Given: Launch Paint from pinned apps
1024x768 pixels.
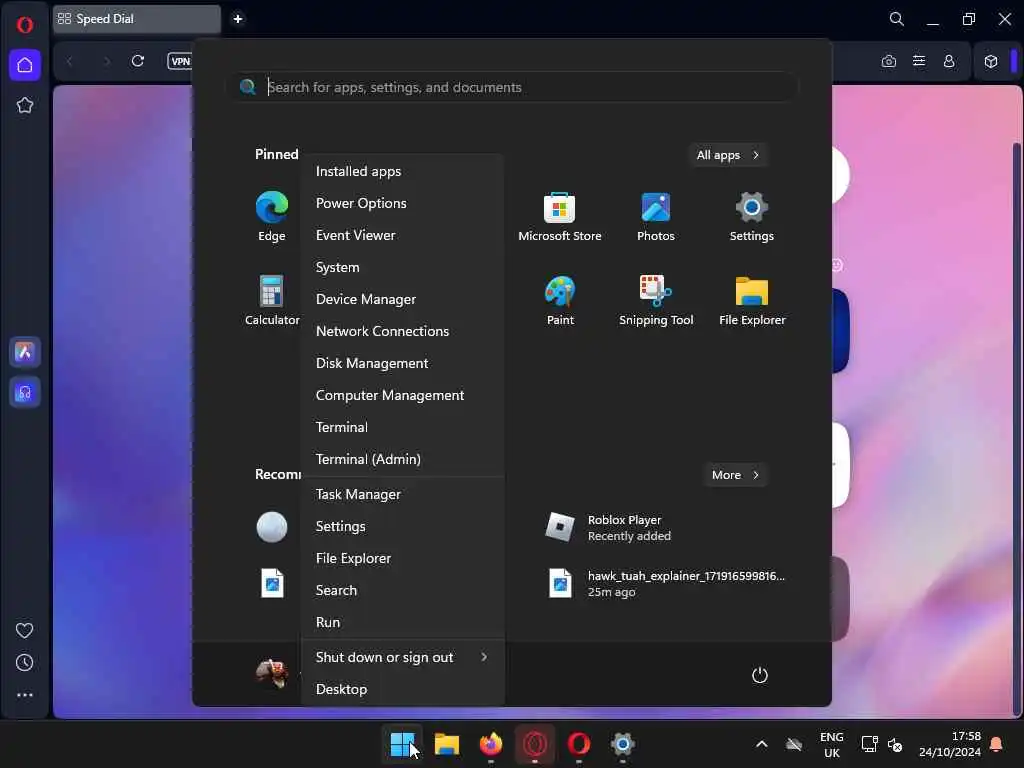Looking at the screenshot, I should click(x=560, y=300).
